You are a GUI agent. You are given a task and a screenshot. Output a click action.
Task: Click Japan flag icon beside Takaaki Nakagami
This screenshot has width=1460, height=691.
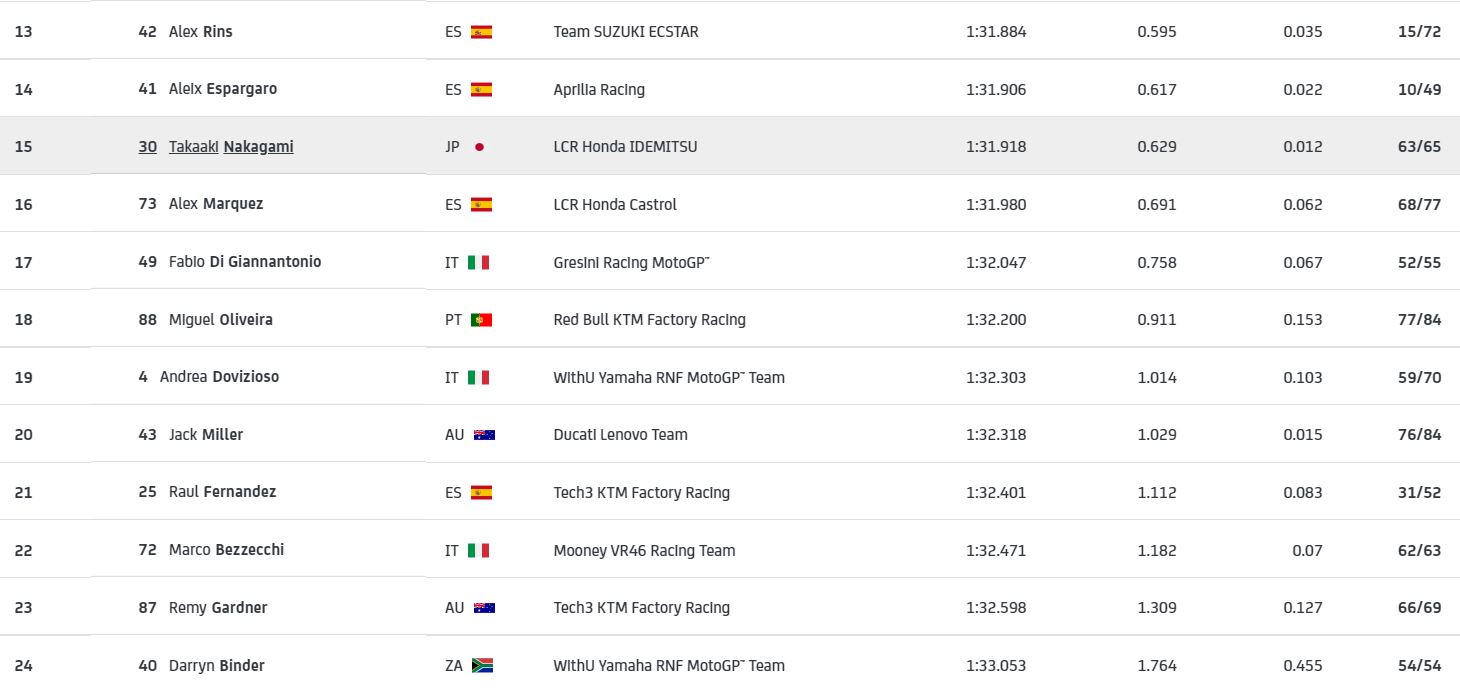(480, 147)
